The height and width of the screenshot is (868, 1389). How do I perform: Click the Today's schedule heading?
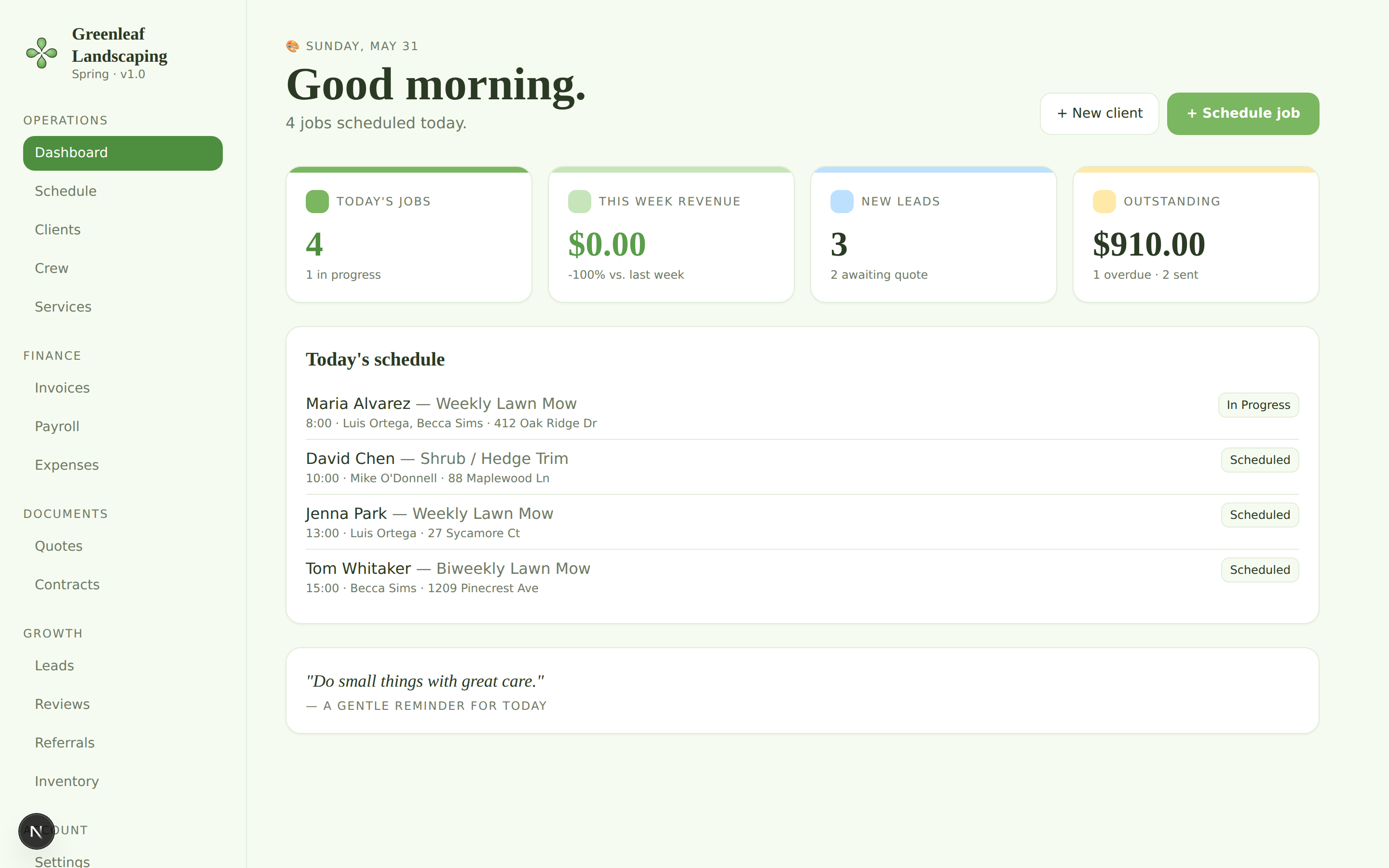pyautogui.click(x=375, y=360)
